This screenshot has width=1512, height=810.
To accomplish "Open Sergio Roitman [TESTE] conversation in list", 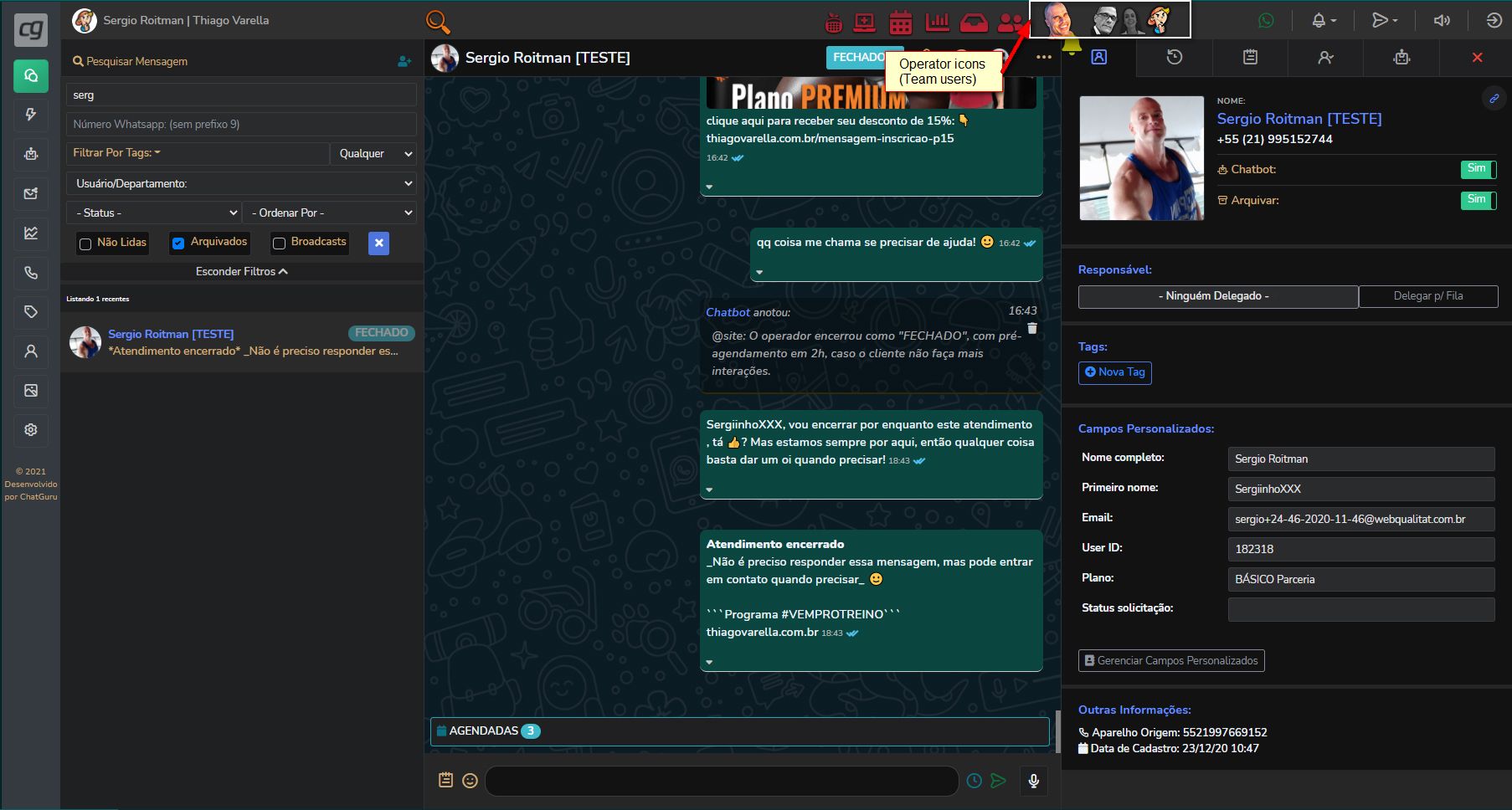I will pyautogui.click(x=241, y=342).
